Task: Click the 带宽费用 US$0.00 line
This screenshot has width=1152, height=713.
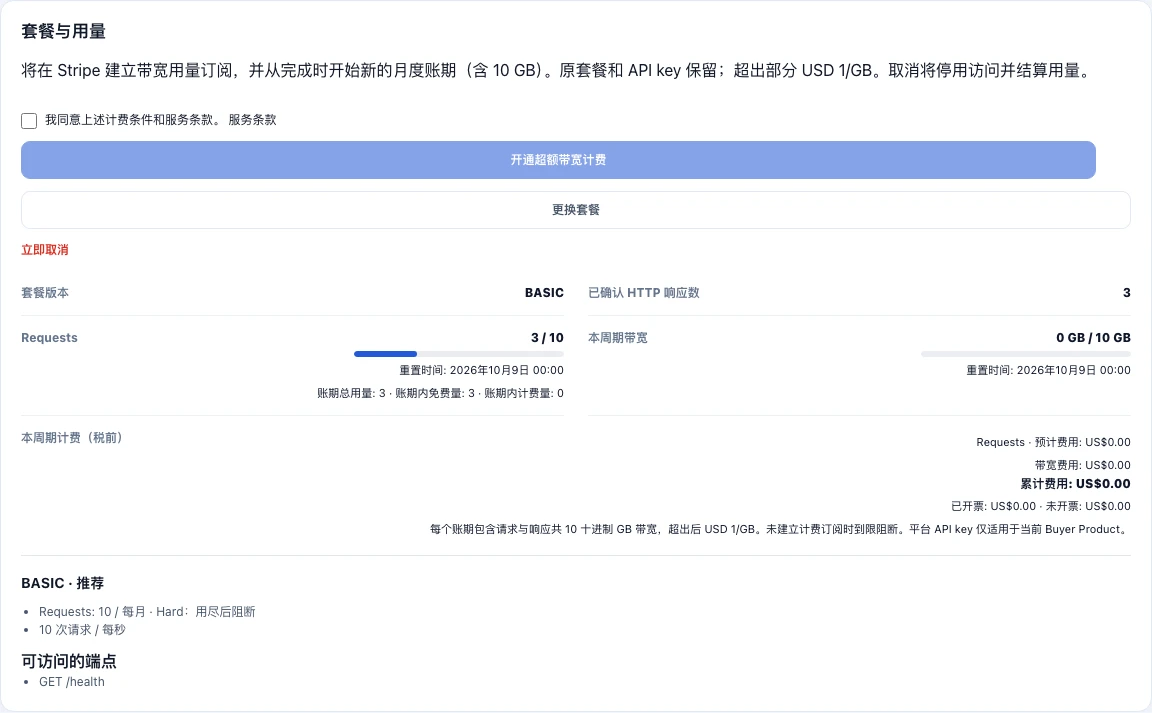Action: pos(1082,465)
